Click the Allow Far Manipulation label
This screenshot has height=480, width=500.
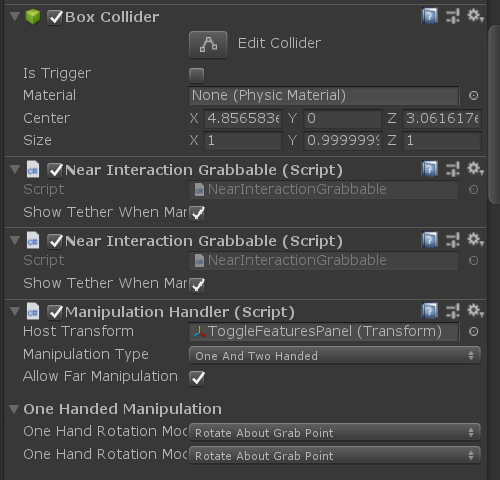tap(100, 376)
